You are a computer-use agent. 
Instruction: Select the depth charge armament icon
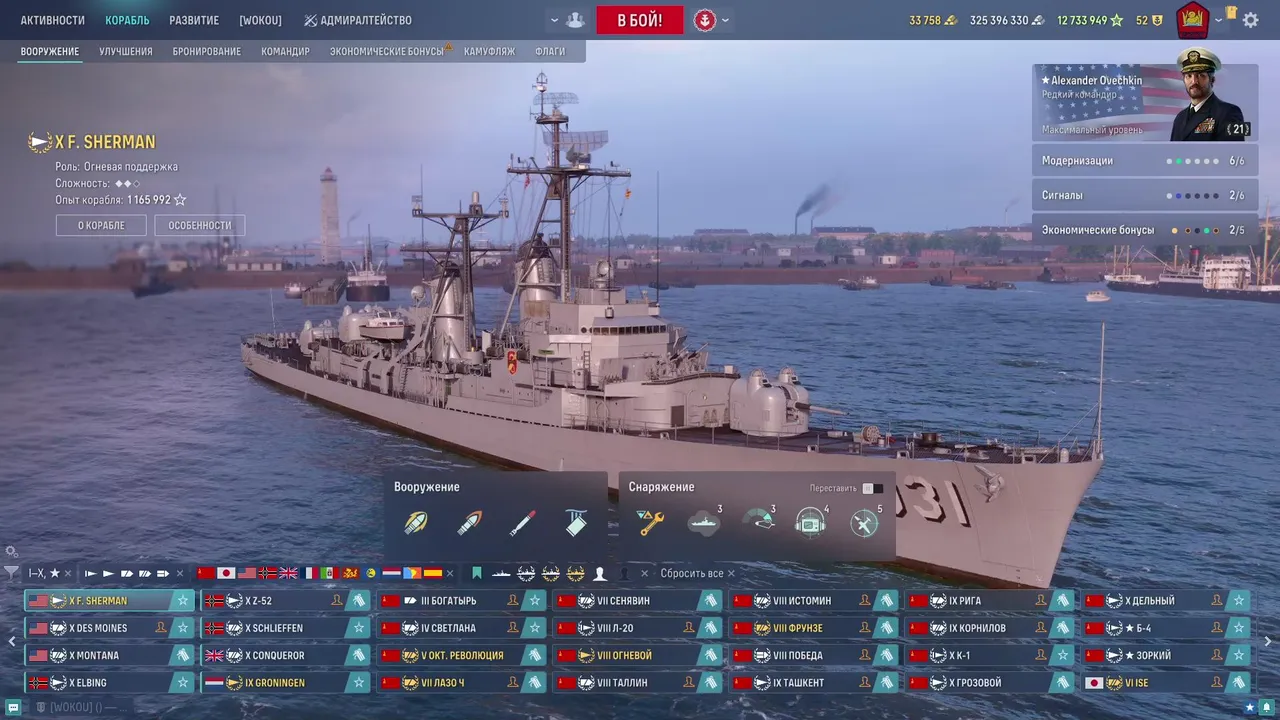pos(576,523)
